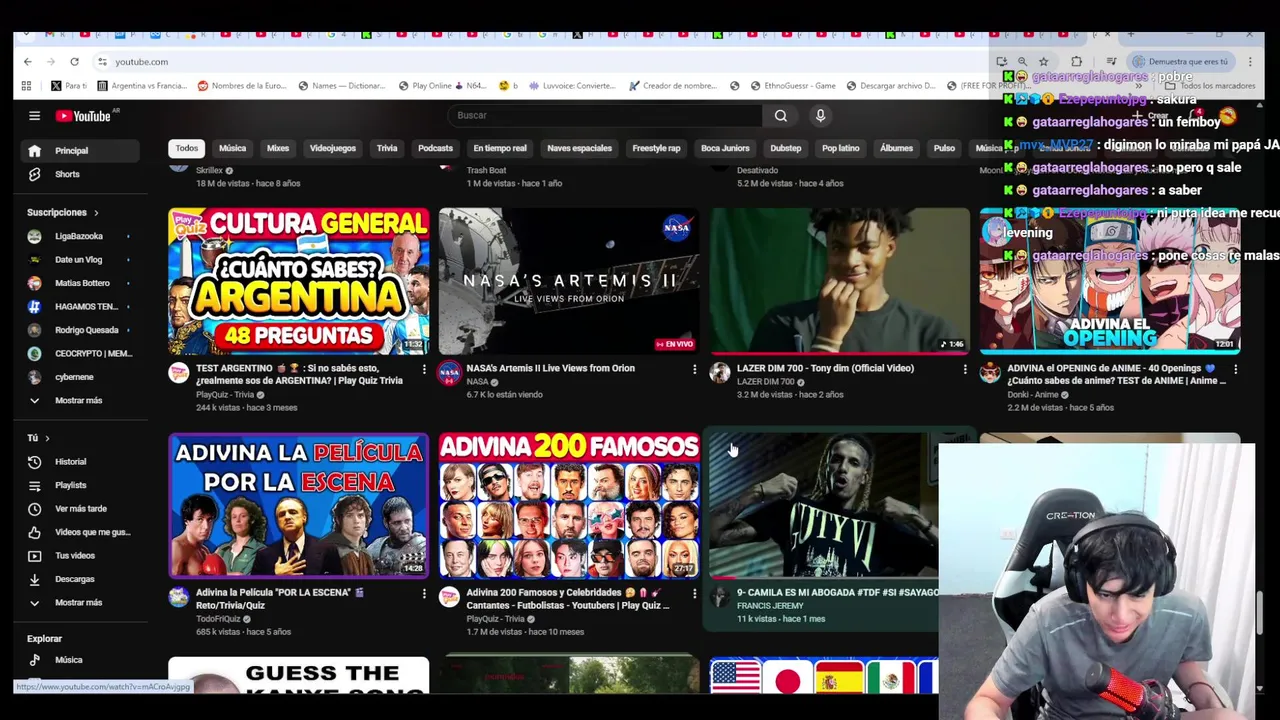The image size is (1280, 720).
Task: Play ADIVINA 200 FAMOSOS thumbnail
Action: (x=569, y=506)
